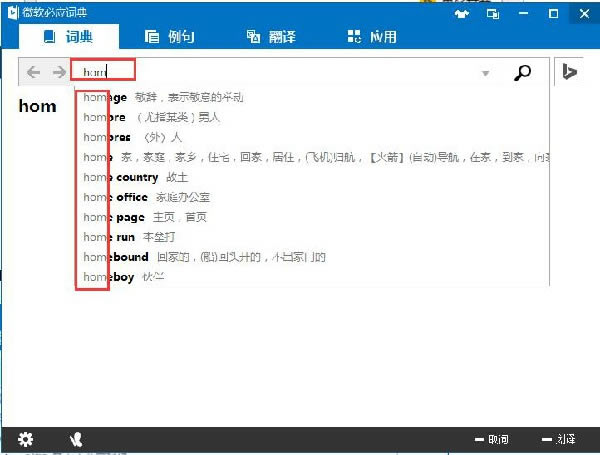Image resolution: width=600 pixels, height=455 pixels.
Task: Click the mouse pointer icon in bottom bar
Action: [x=76, y=439]
